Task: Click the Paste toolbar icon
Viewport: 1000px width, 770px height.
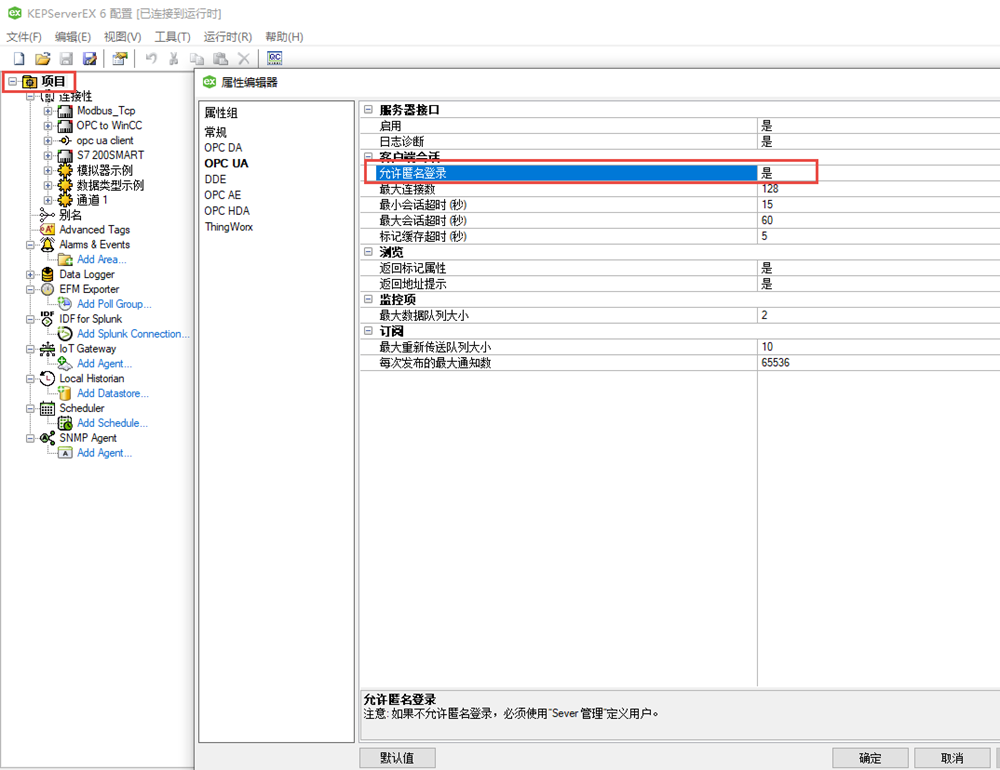Action: pyautogui.click(x=221, y=59)
